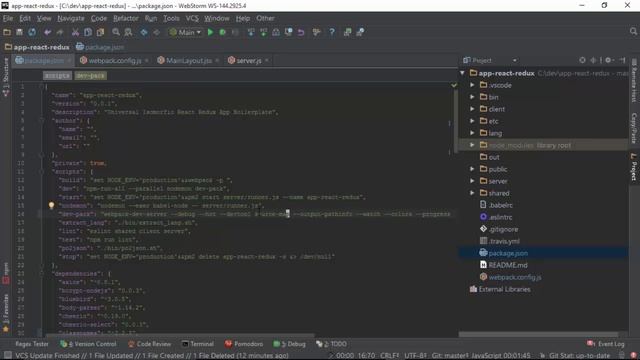Click bottom-left tool window toggle icon
The height and width of the screenshot is (360, 640).
(x=7, y=356)
